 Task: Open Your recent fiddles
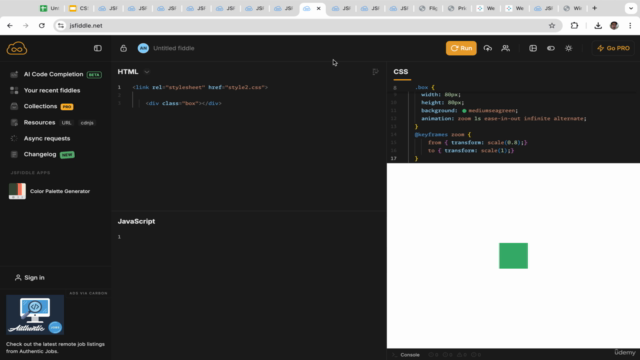(52, 90)
